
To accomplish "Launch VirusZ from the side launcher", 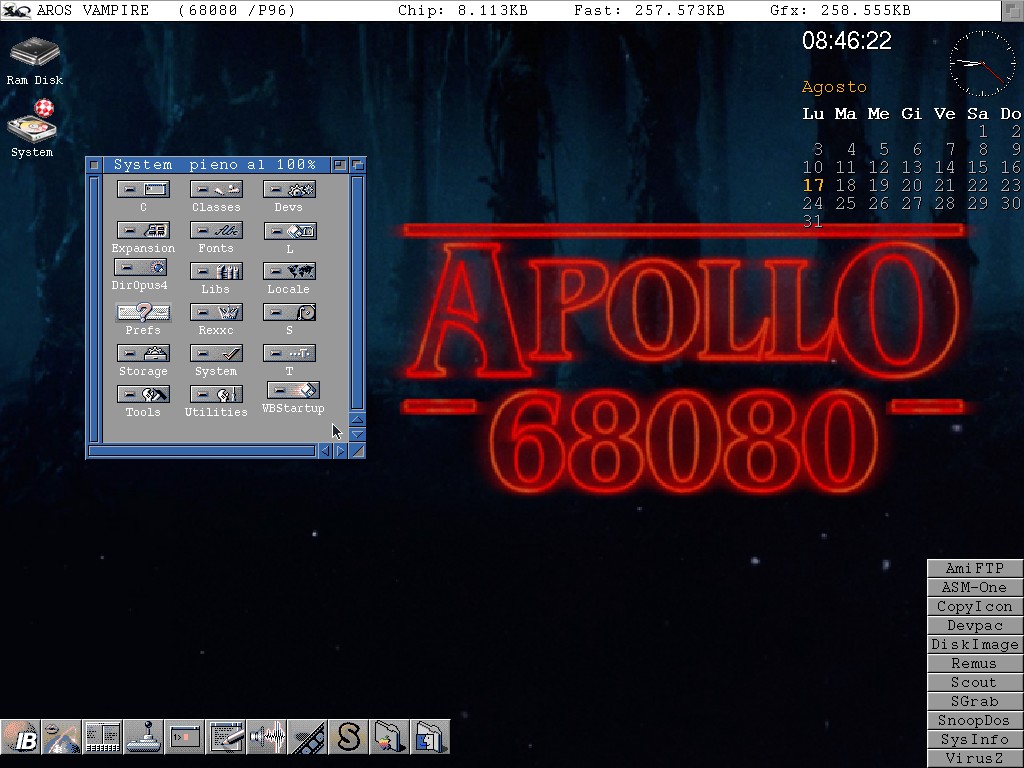I will [974, 758].
